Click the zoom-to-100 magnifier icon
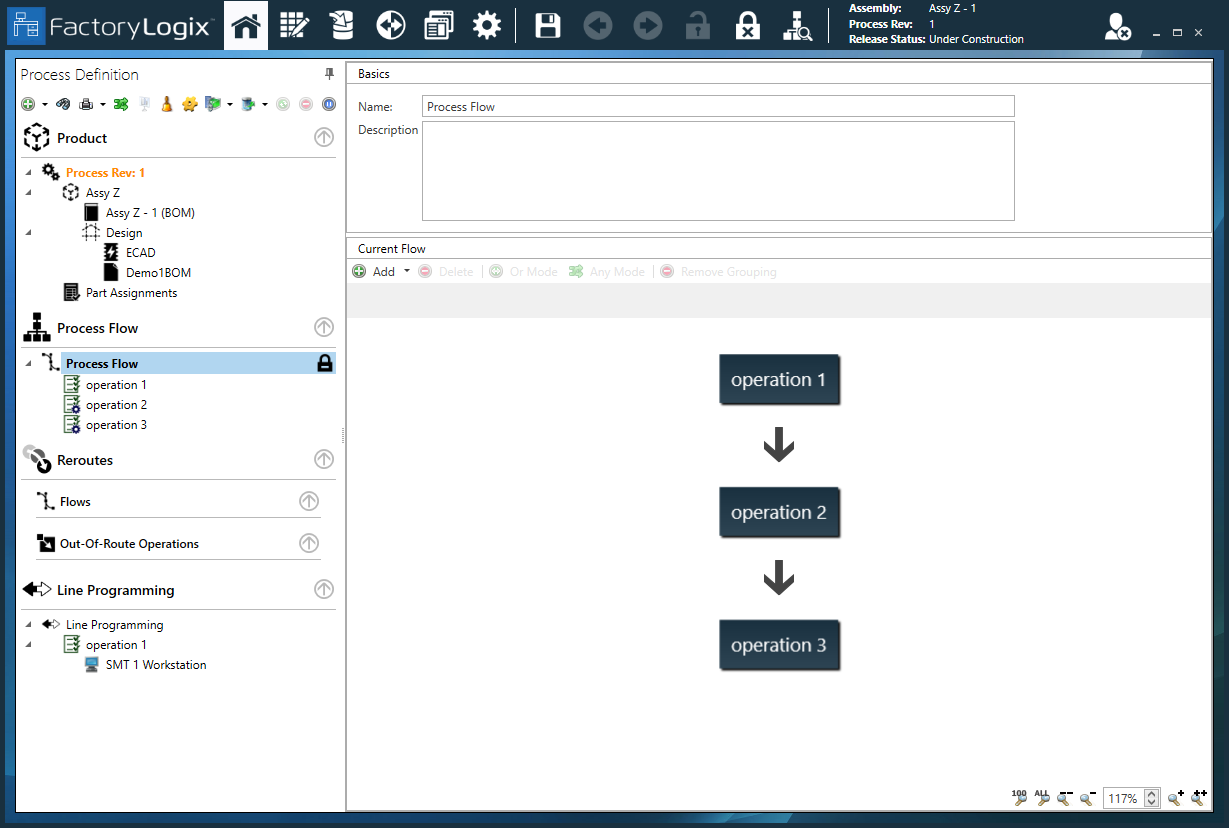Screen dimensions: 1229x828 (x=1020, y=798)
